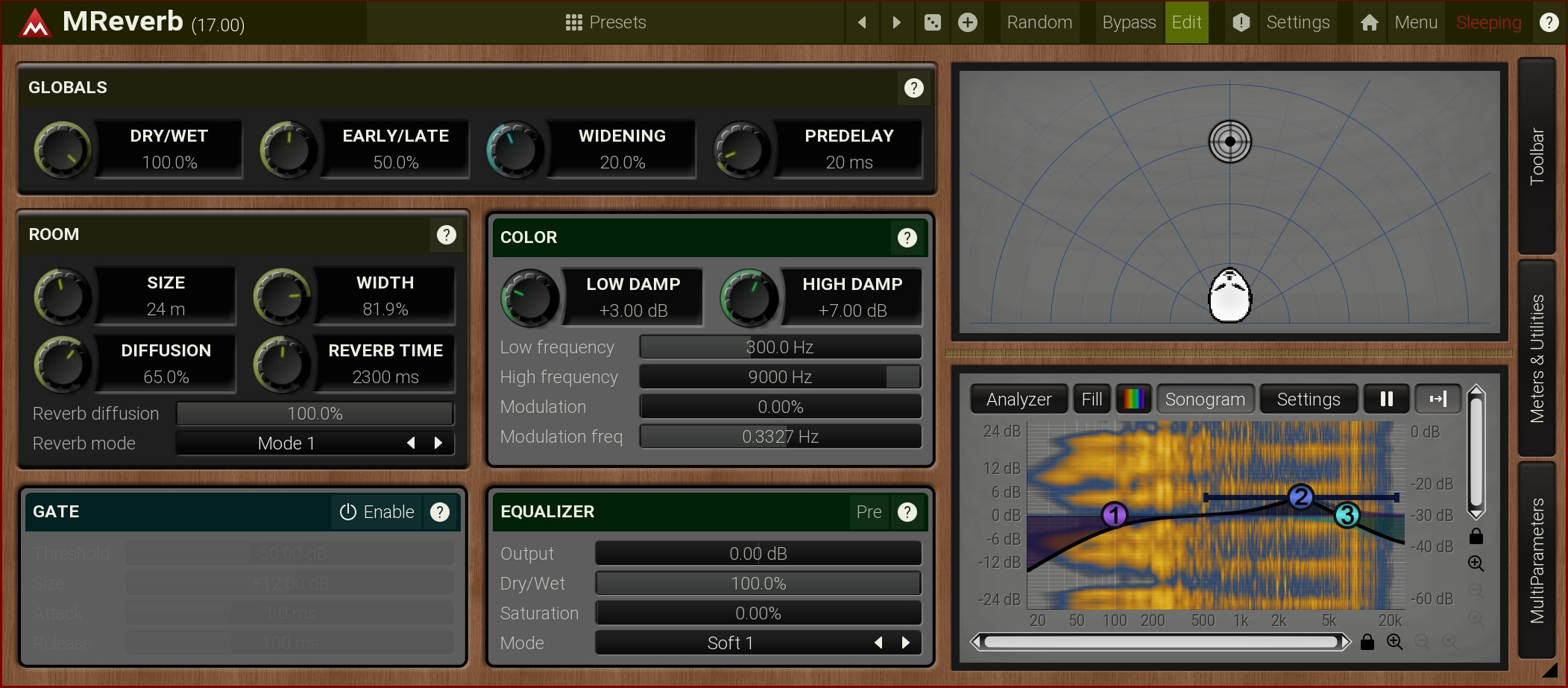This screenshot has height=688, width=1568.
Task: Open the Menu in the top bar
Action: tap(1415, 22)
